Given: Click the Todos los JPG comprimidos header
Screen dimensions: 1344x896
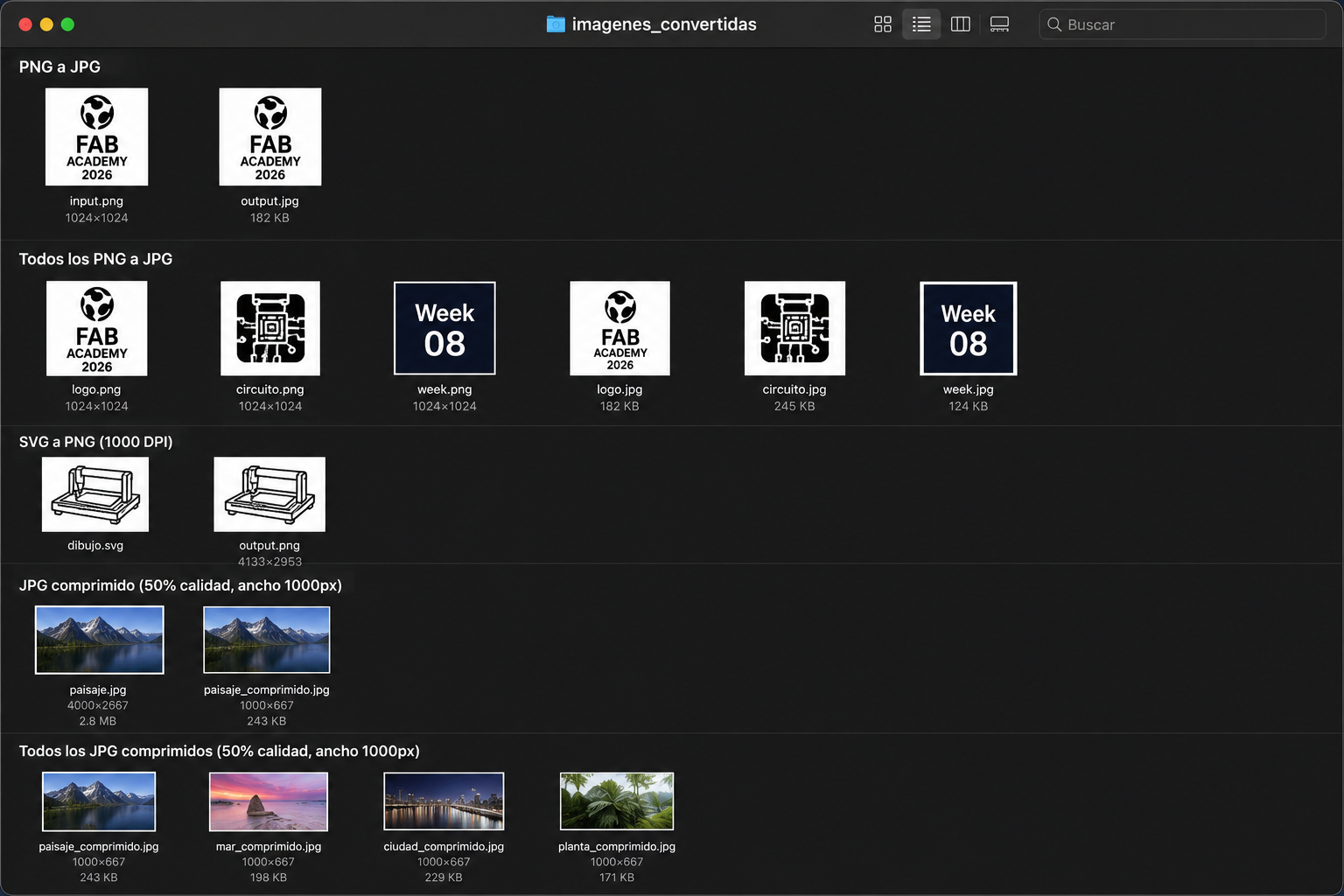Looking at the screenshot, I should [x=219, y=751].
